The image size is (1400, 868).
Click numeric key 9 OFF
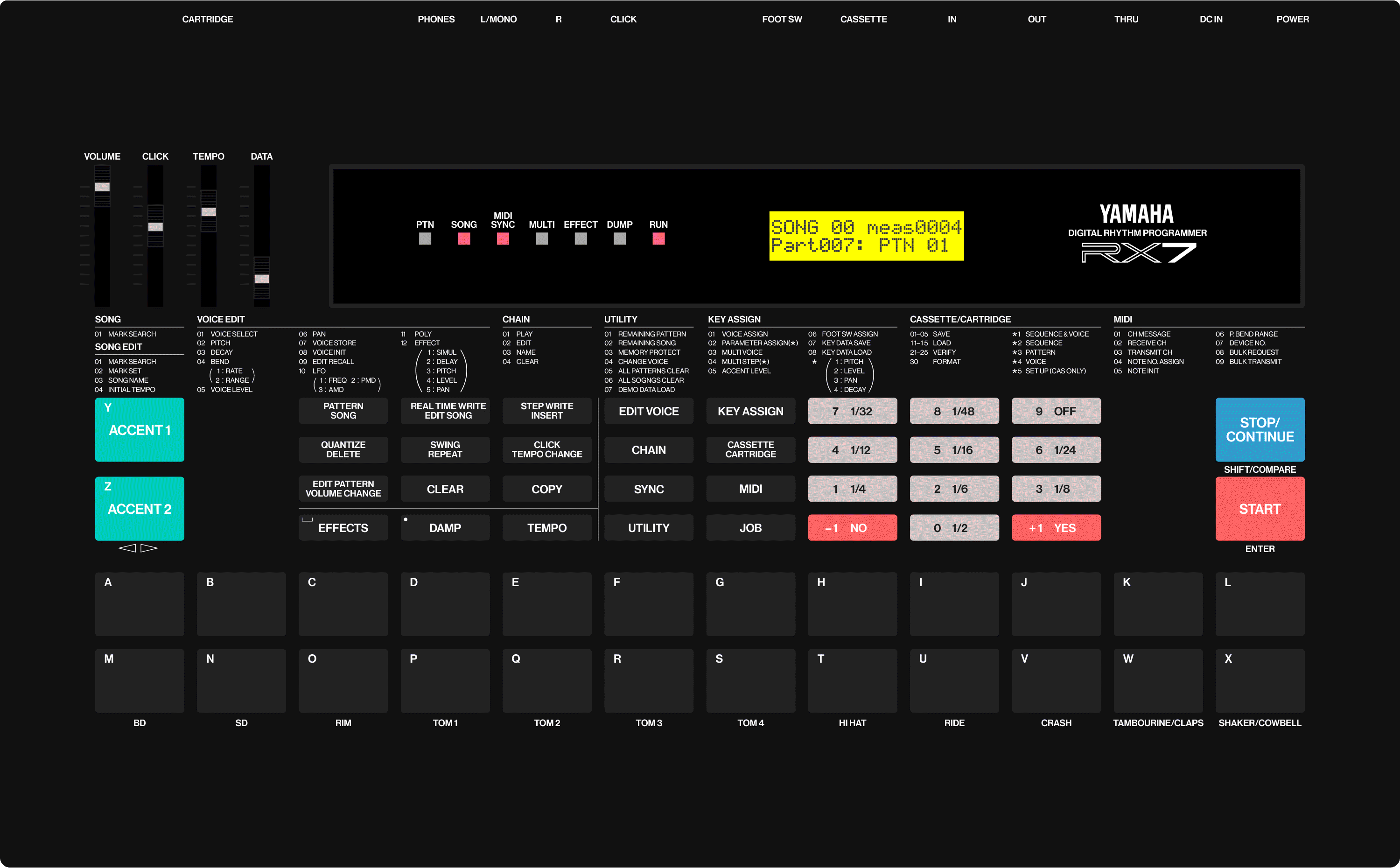point(1056,411)
